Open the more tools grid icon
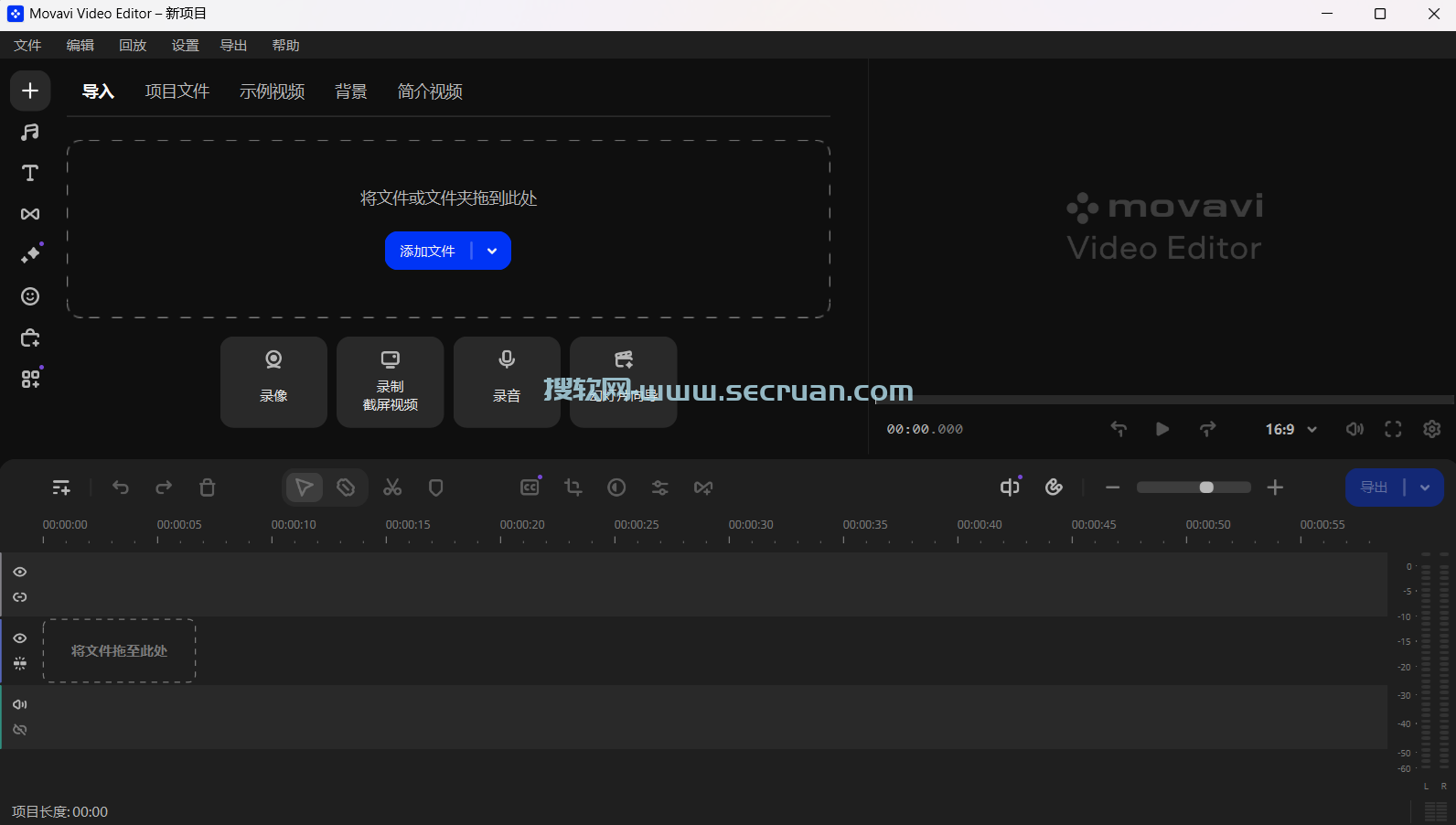The height and width of the screenshot is (825, 1456). (30, 379)
